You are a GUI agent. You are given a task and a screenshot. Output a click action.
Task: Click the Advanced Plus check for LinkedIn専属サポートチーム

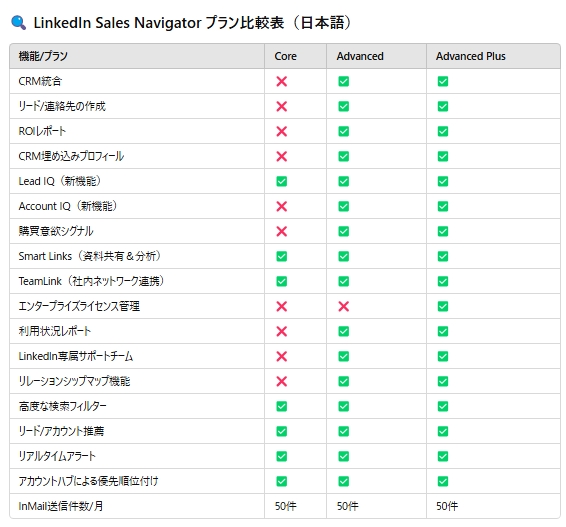(443, 356)
